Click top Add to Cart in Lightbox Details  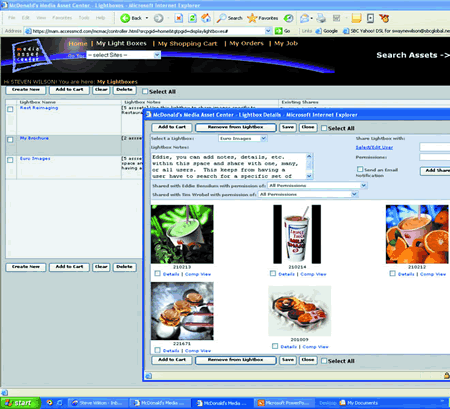pos(172,127)
